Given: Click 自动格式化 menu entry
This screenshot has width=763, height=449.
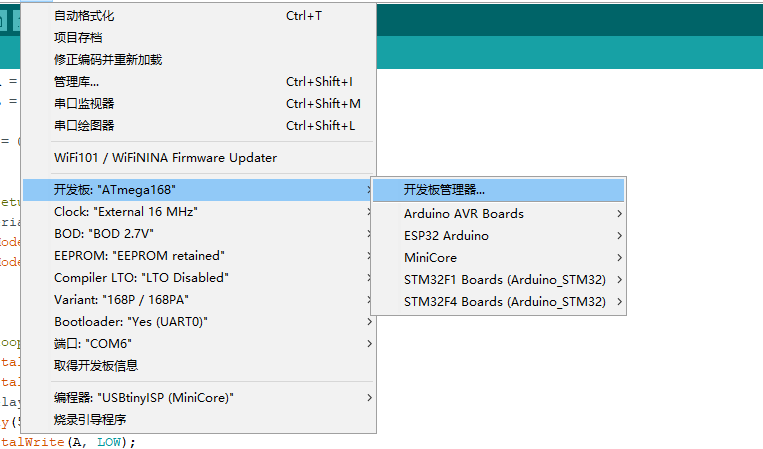Looking at the screenshot, I should 84,16.
